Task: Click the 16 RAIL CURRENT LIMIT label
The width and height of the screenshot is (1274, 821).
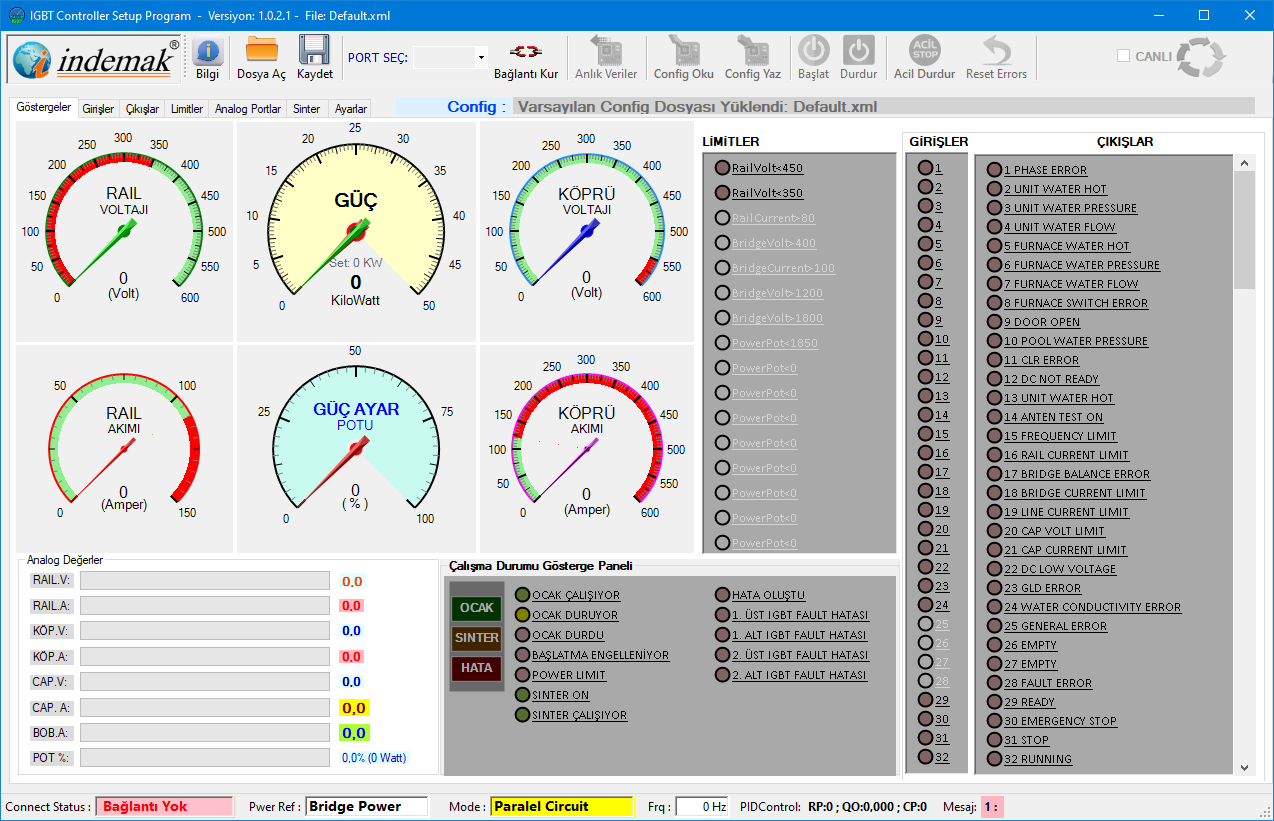Action: click(x=1066, y=455)
